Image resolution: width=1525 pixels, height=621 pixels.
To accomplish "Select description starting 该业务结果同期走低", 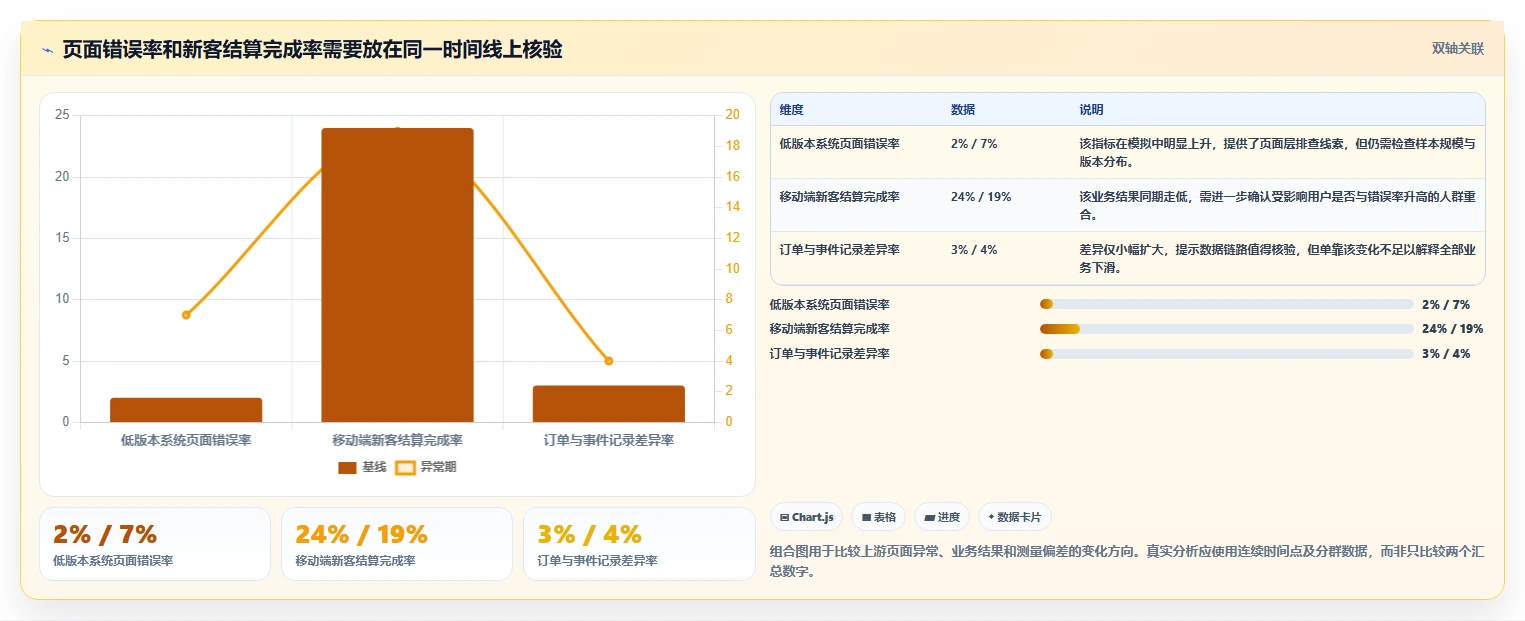I will (1277, 205).
